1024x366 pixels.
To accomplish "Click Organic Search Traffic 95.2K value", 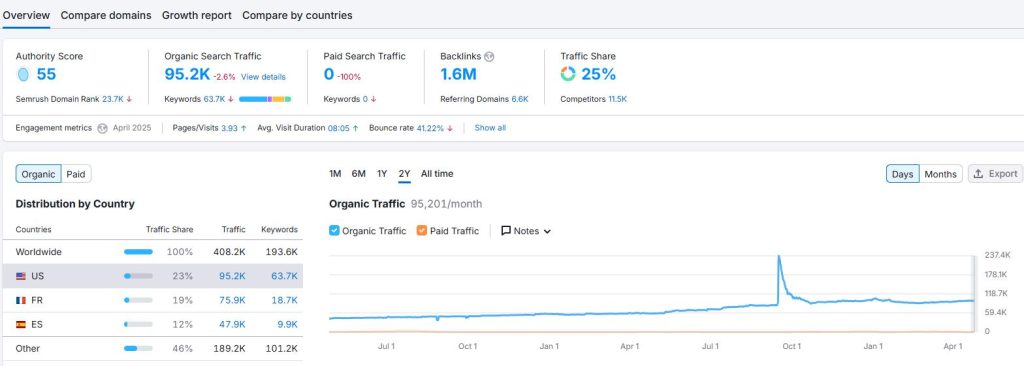I will coord(187,75).
